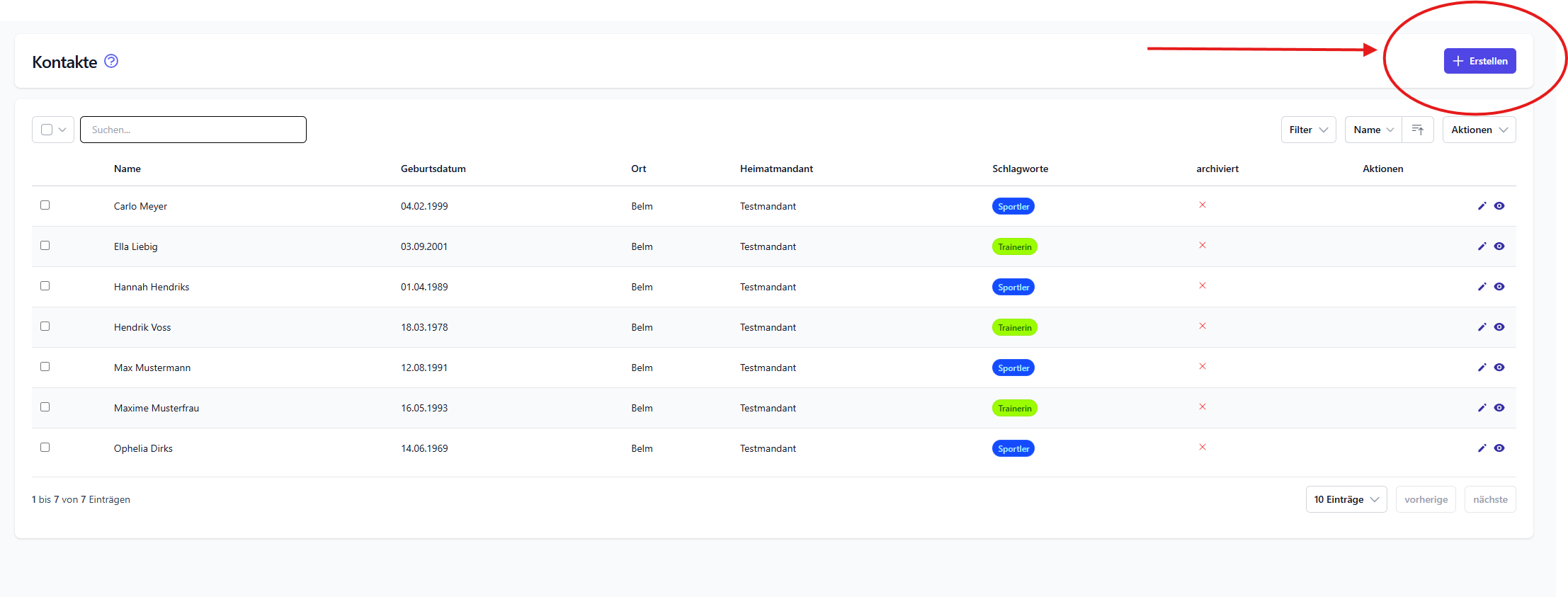Screen dimensions: 1568x597
Task: View details of Ella Liebig via eye icon
Action: (x=1499, y=246)
